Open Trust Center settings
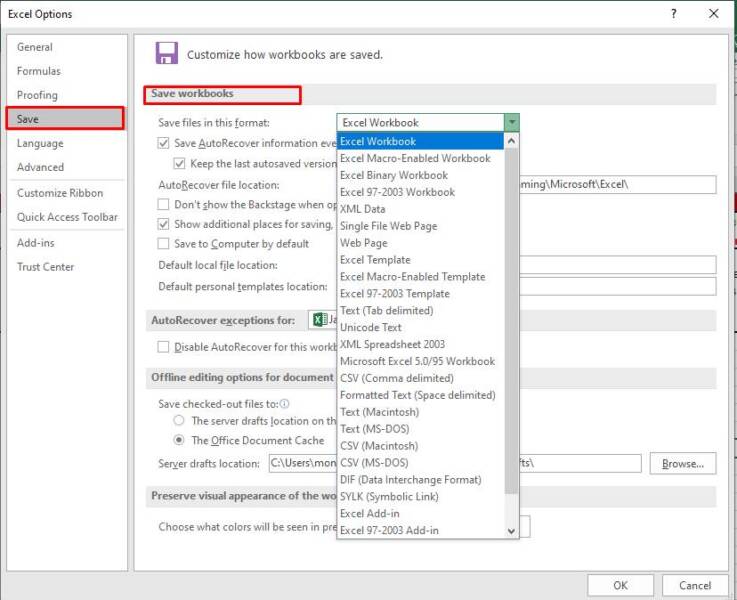Screen dimensions: 737x600 coord(66,267)
